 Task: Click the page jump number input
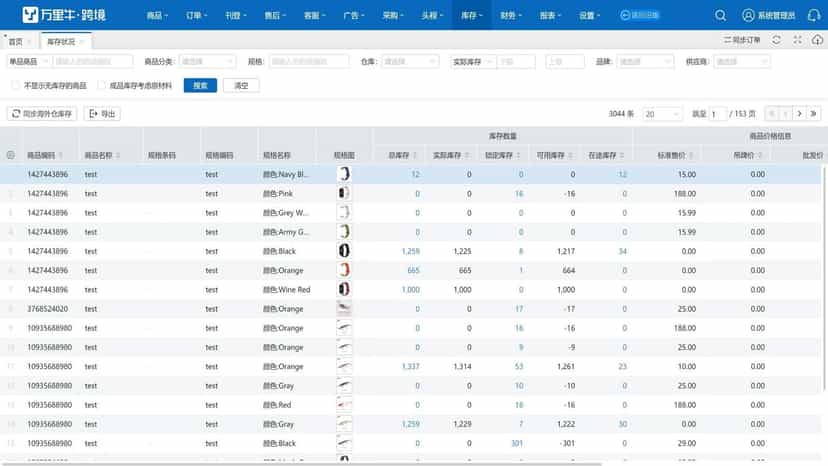click(717, 114)
